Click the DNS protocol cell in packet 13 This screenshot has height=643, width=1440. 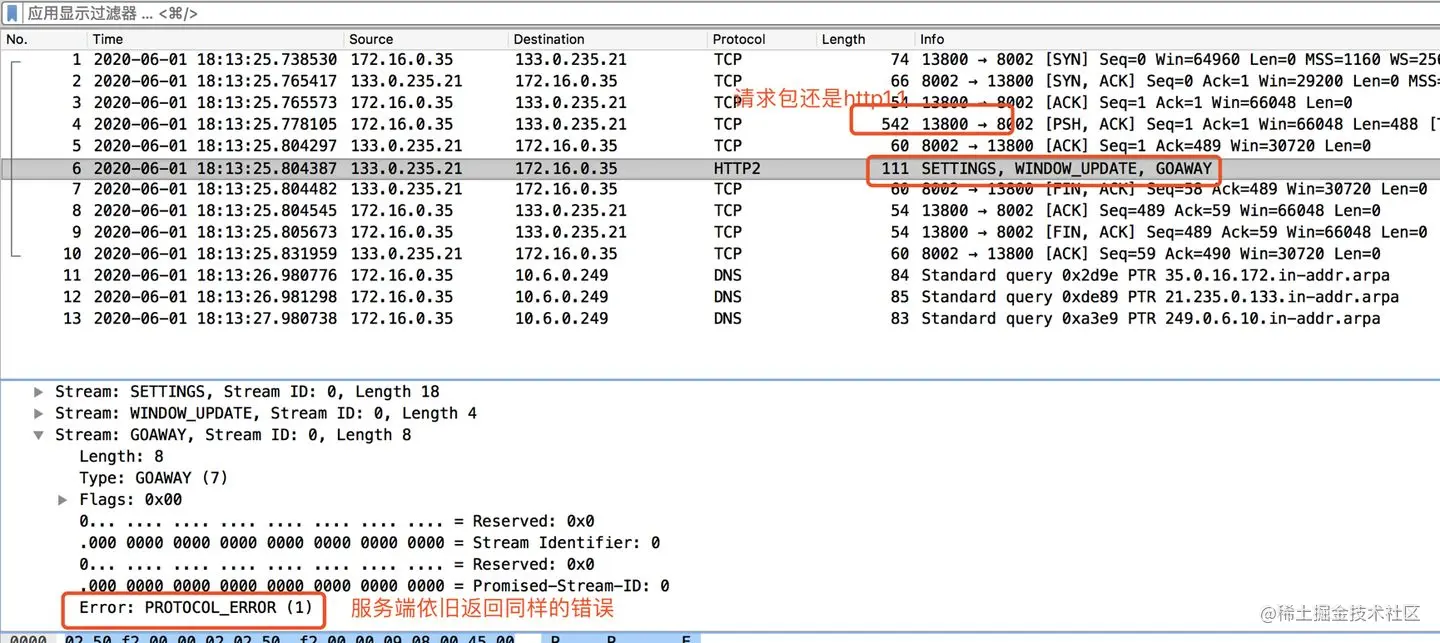coord(728,318)
